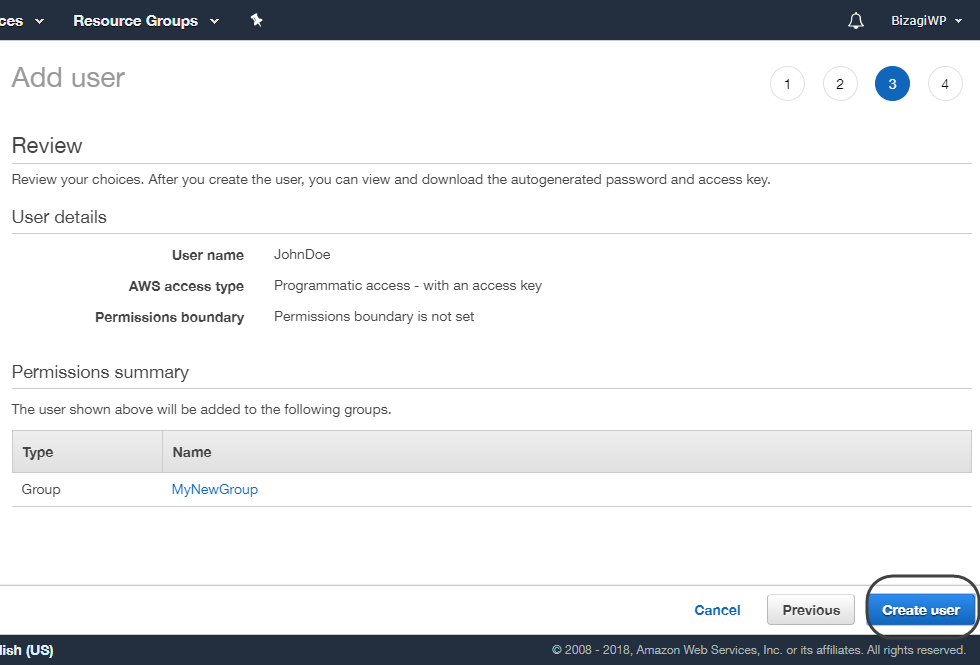Viewport: 980px width, 665px height.
Task: Click the Create user button
Action: click(x=920, y=610)
